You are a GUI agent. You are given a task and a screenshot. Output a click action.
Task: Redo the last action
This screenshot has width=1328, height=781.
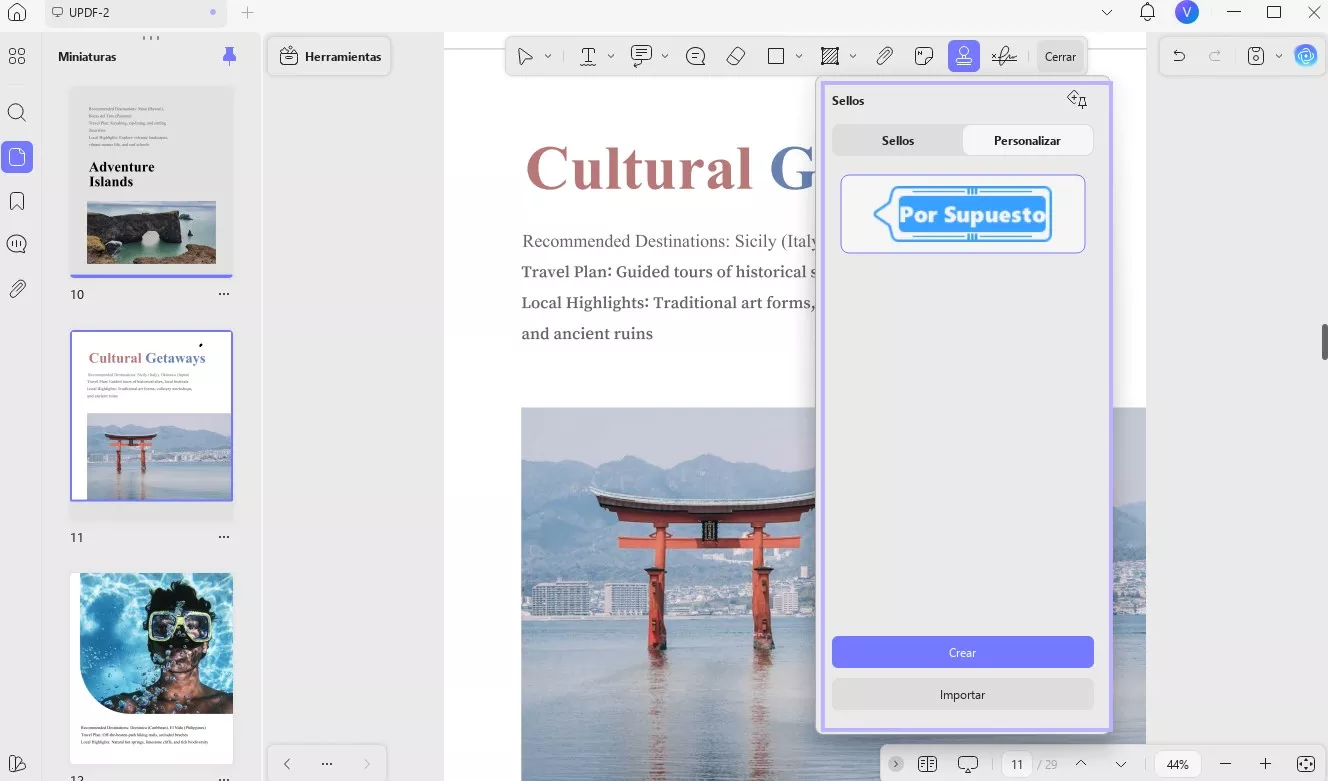(x=1215, y=57)
